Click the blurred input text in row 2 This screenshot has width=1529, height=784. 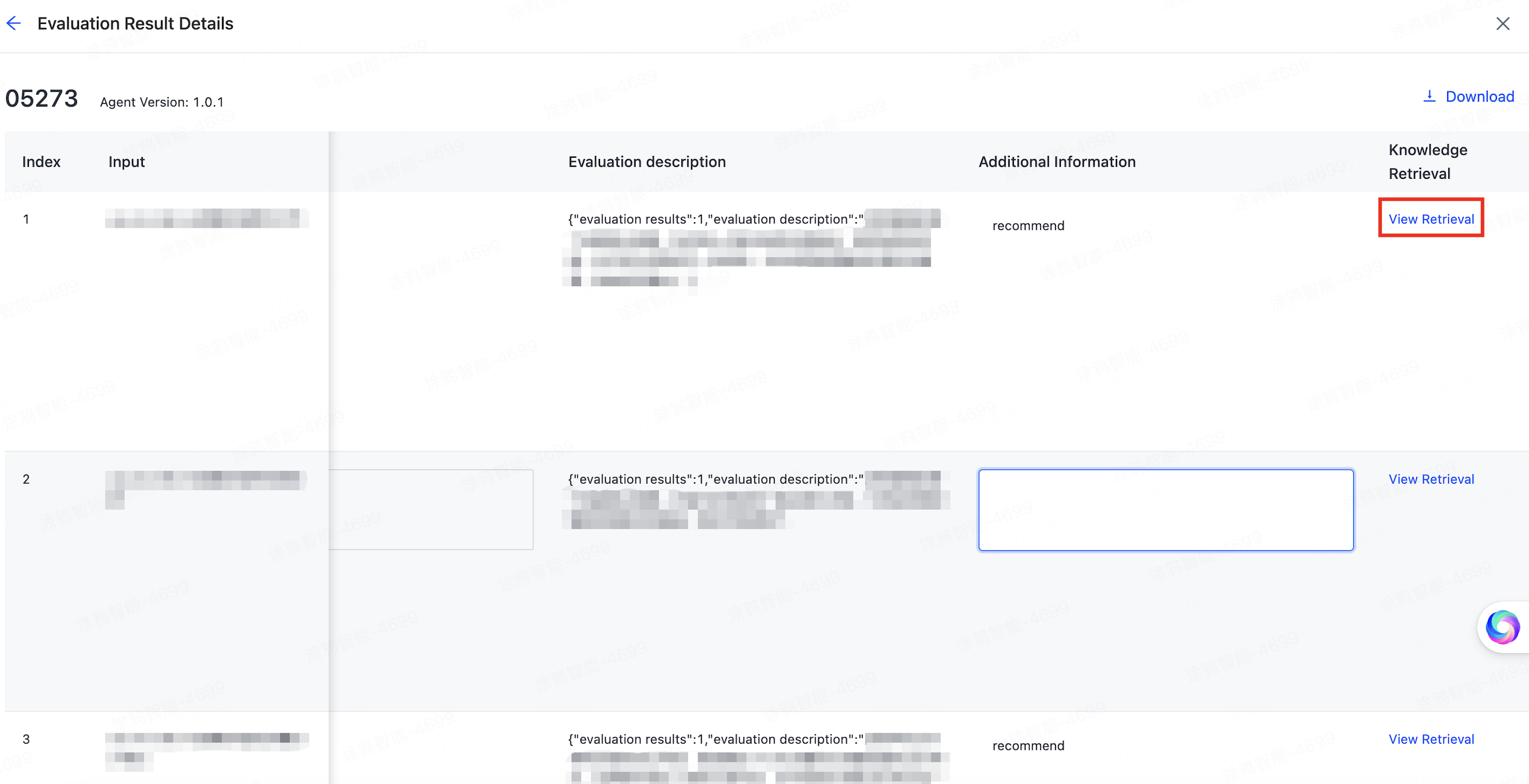click(x=207, y=490)
